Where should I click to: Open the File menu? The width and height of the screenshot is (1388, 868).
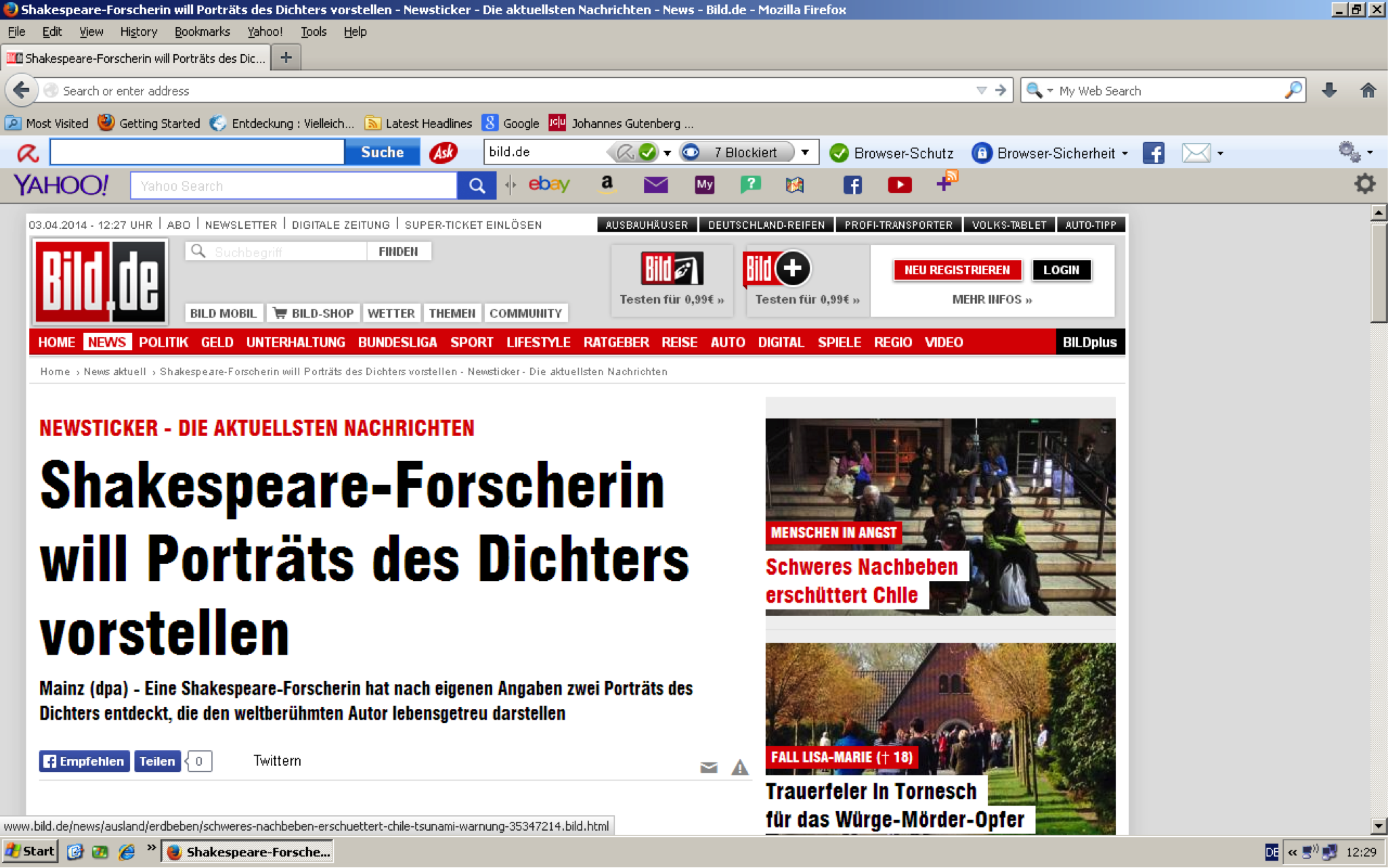tap(16, 32)
